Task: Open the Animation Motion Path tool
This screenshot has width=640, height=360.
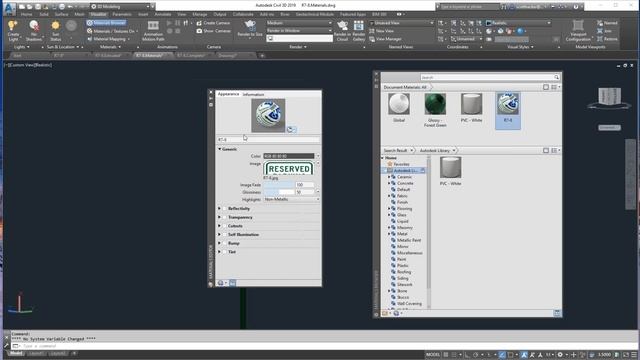Action: point(153,30)
